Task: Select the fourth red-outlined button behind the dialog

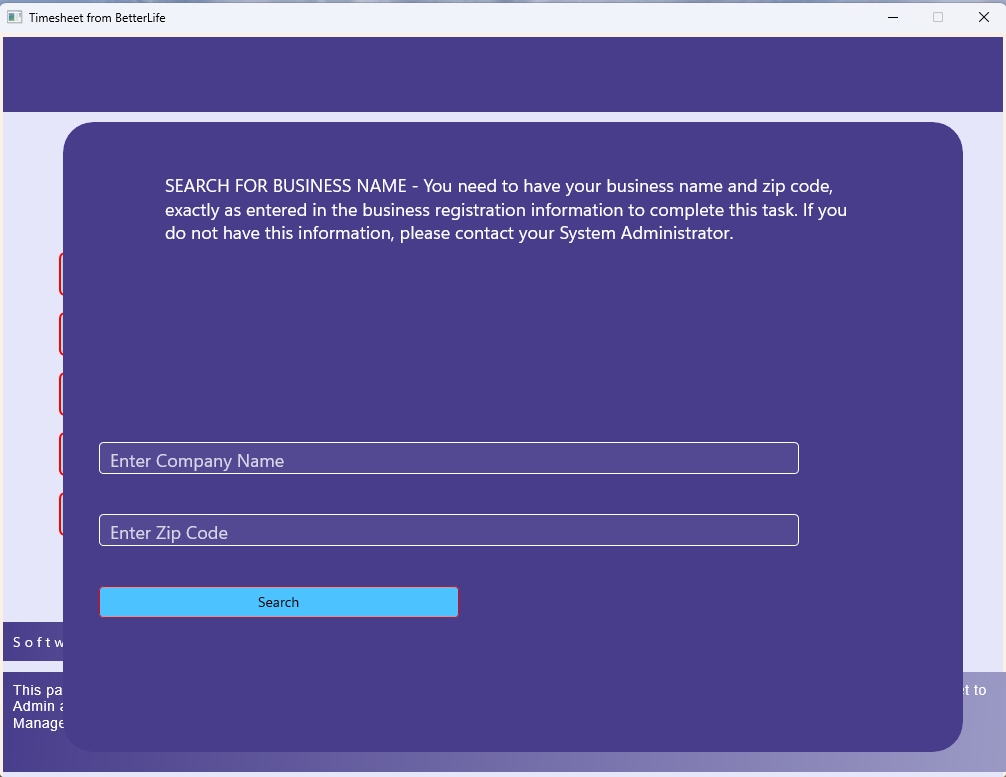Action: click(x=61, y=454)
